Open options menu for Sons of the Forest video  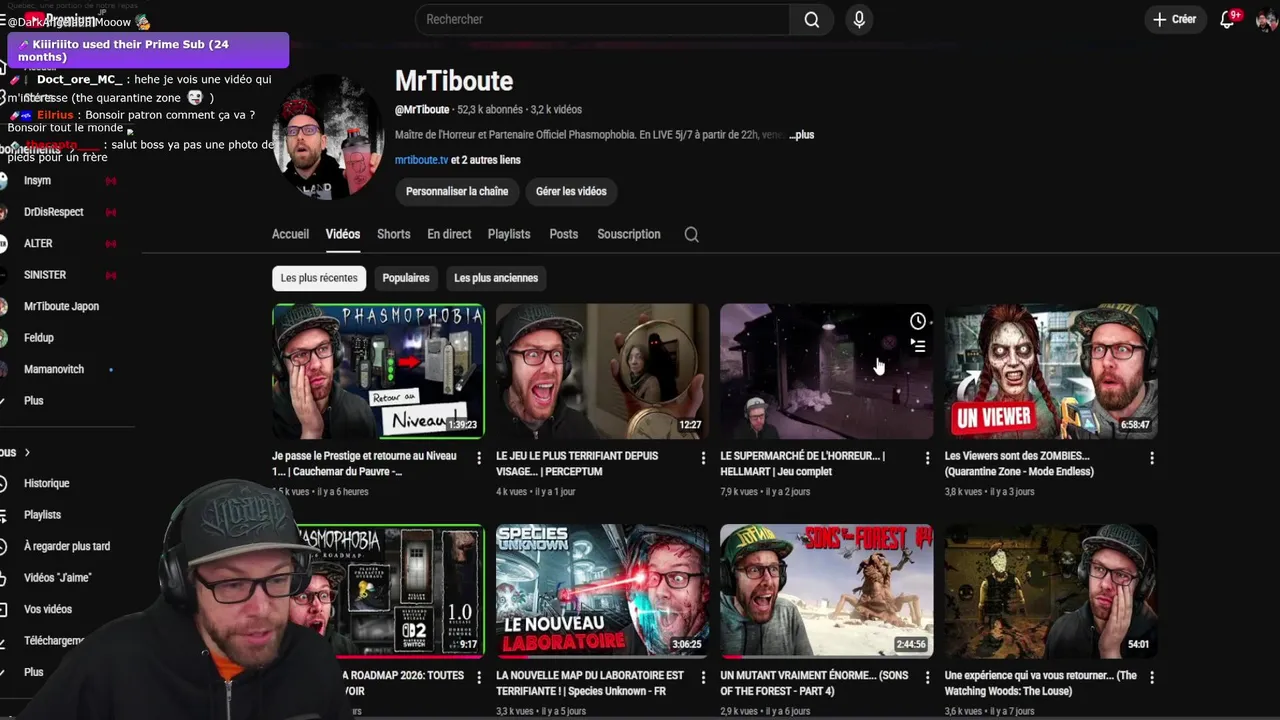click(x=927, y=677)
